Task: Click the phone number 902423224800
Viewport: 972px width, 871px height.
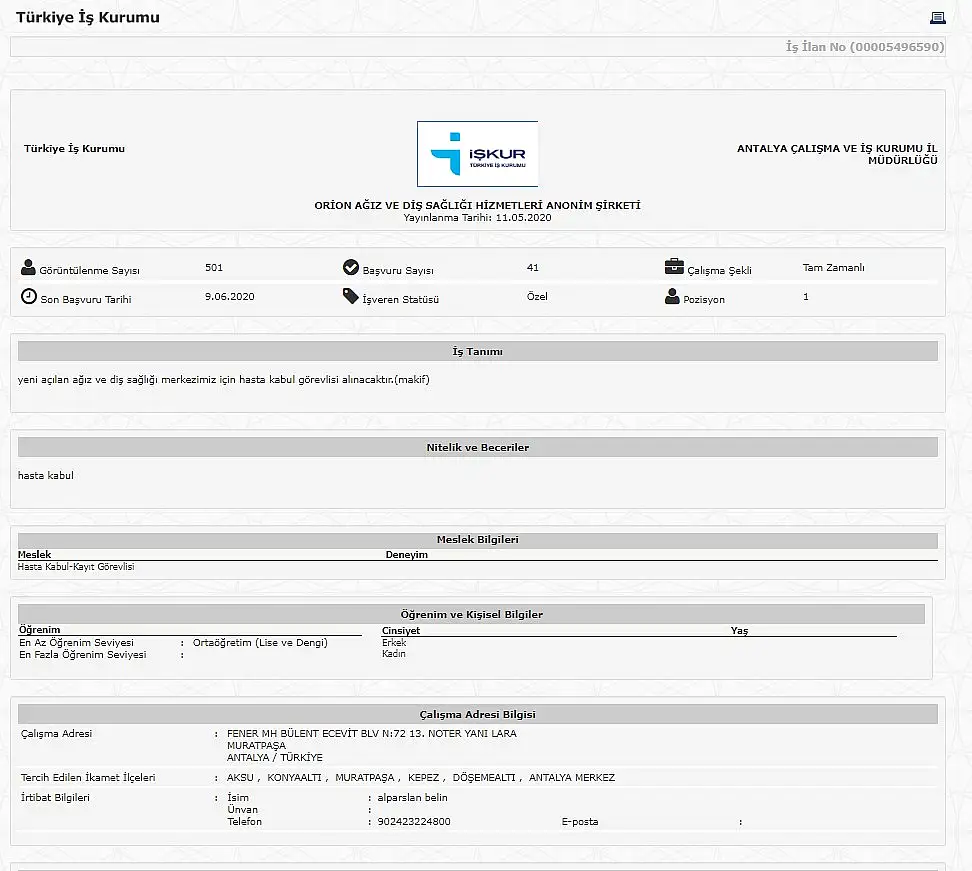Action: 414,822
